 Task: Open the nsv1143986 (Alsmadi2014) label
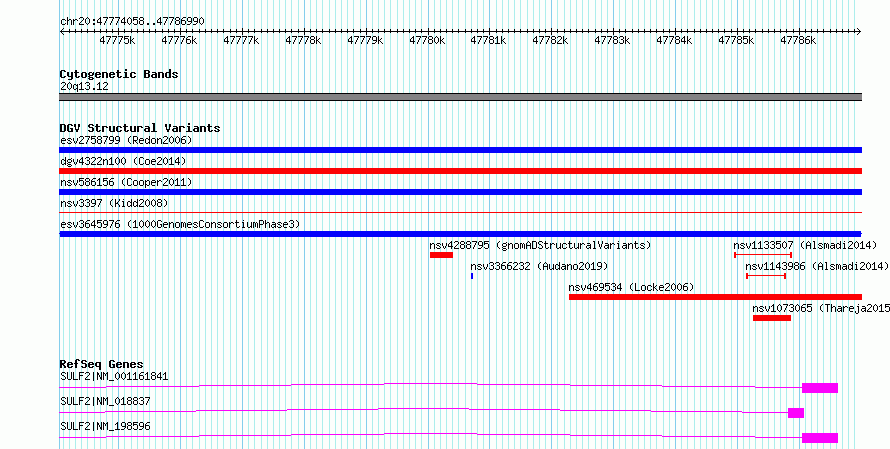click(817, 266)
